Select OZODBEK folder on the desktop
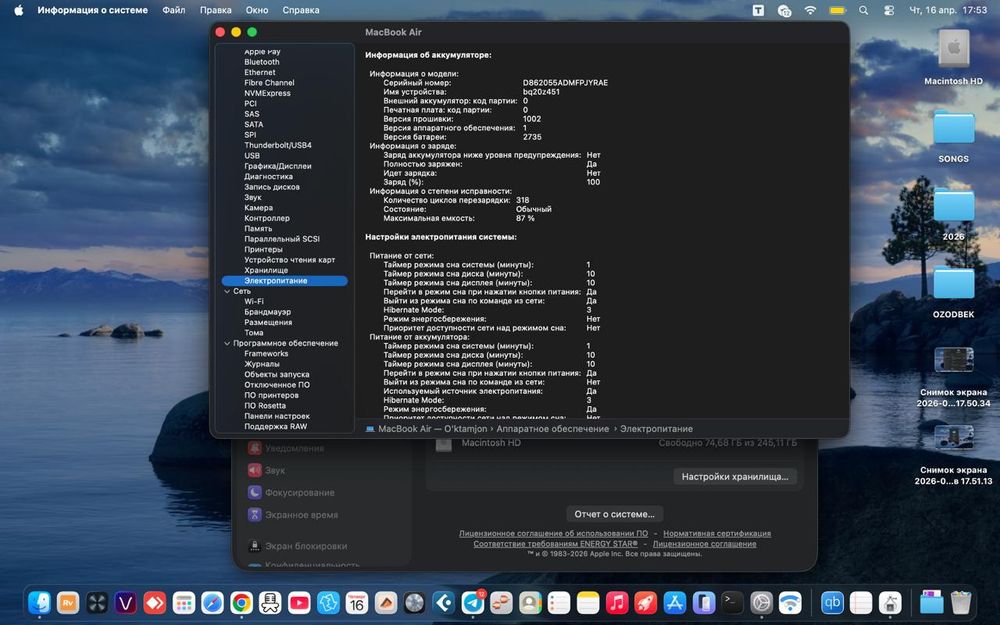 pyautogui.click(x=953, y=283)
